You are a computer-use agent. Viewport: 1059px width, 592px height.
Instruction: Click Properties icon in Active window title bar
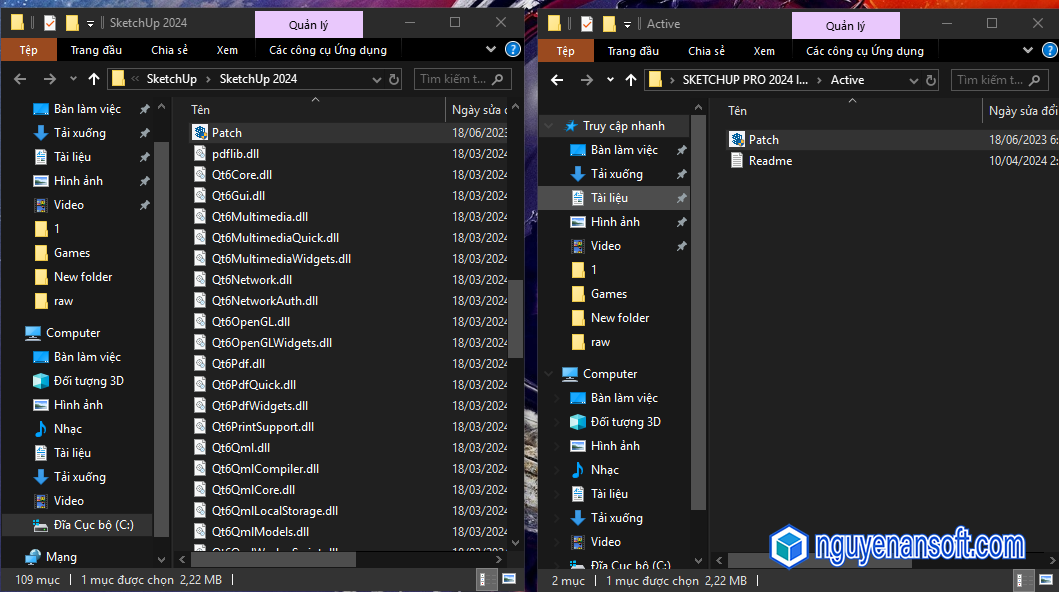coord(587,24)
